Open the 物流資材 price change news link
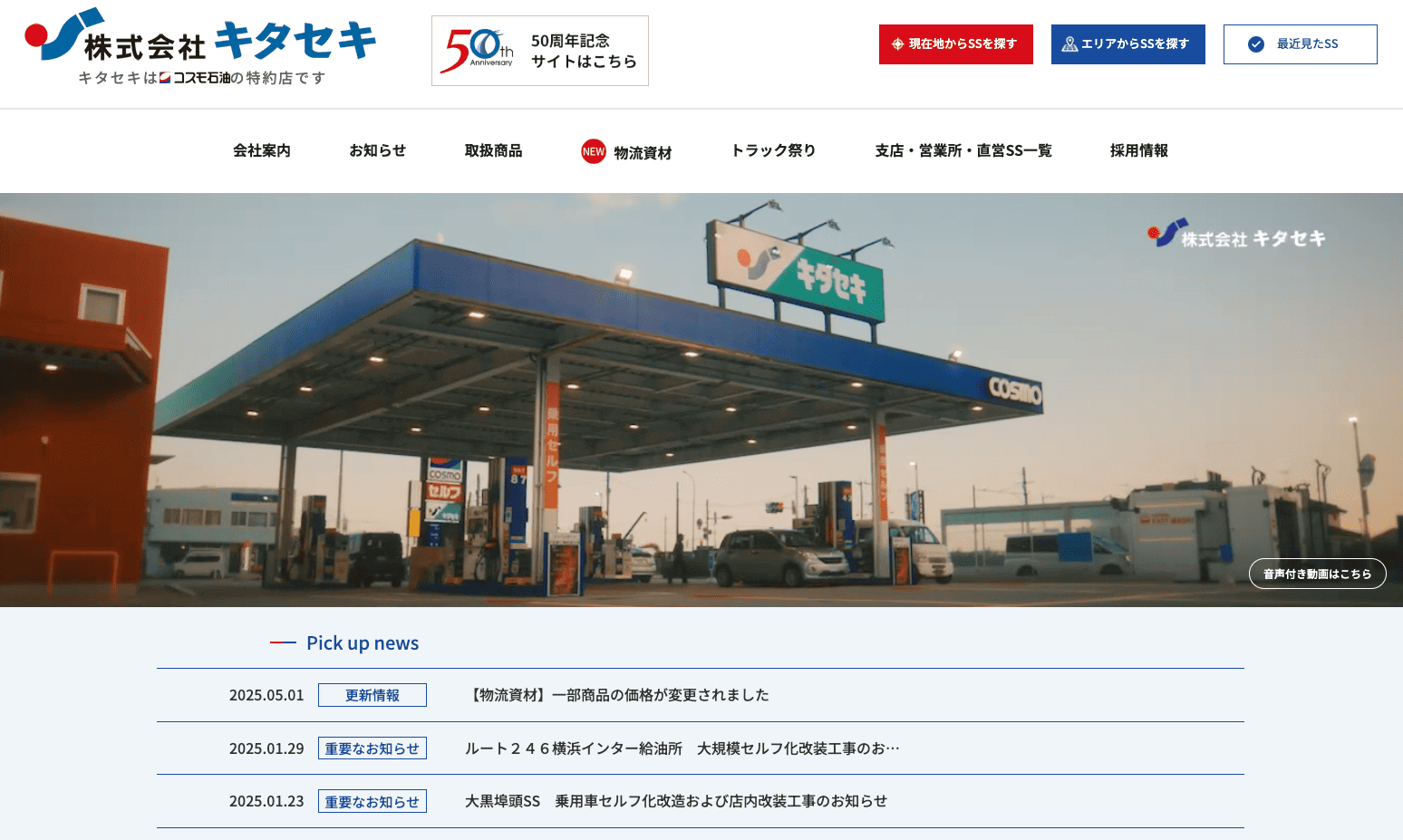 click(617, 695)
